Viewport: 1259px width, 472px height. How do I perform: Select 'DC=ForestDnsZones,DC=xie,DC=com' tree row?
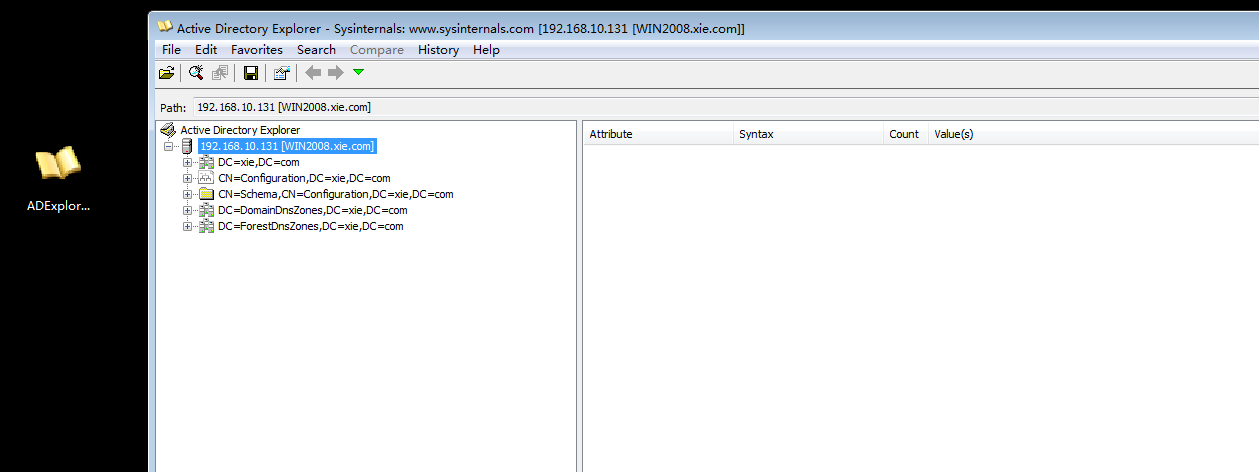point(310,226)
